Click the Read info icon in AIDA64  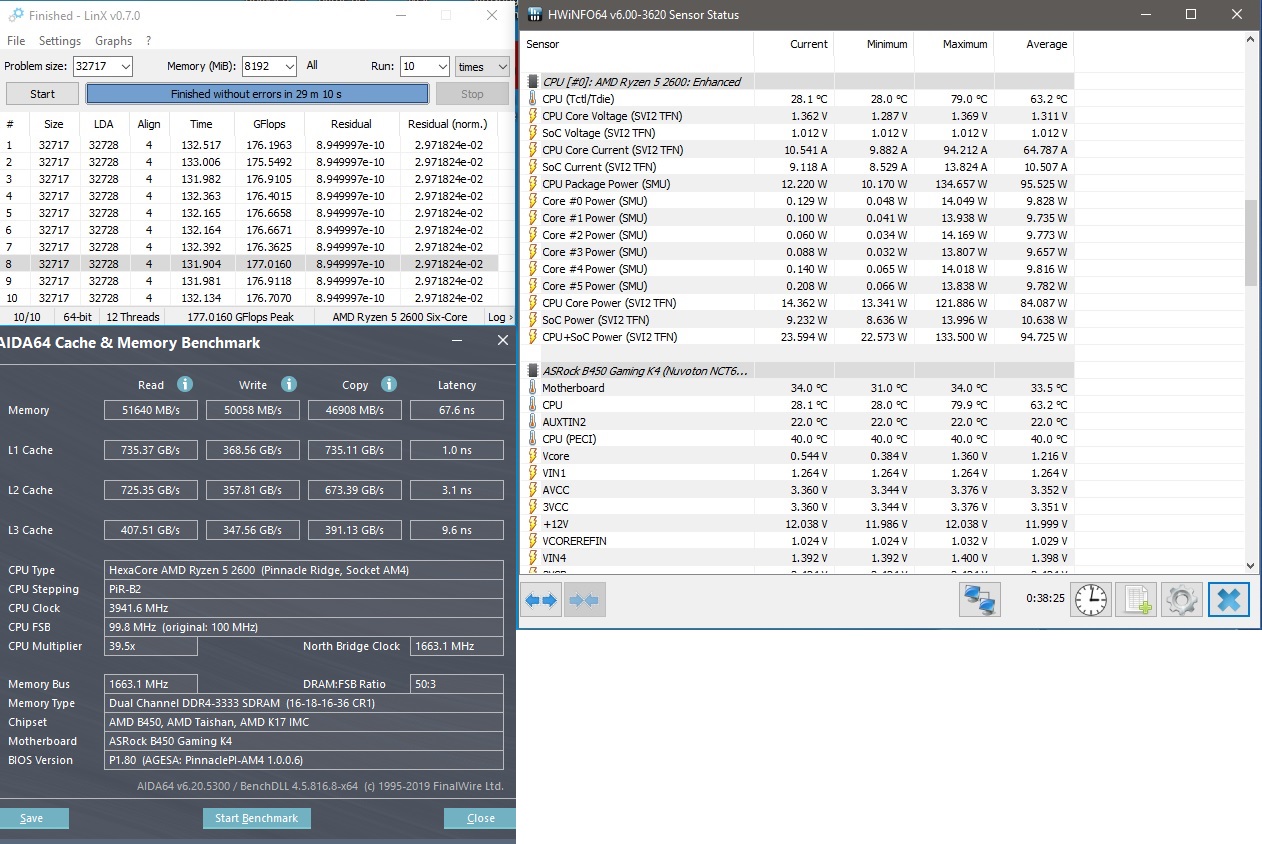pyautogui.click(x=184, y=384)
